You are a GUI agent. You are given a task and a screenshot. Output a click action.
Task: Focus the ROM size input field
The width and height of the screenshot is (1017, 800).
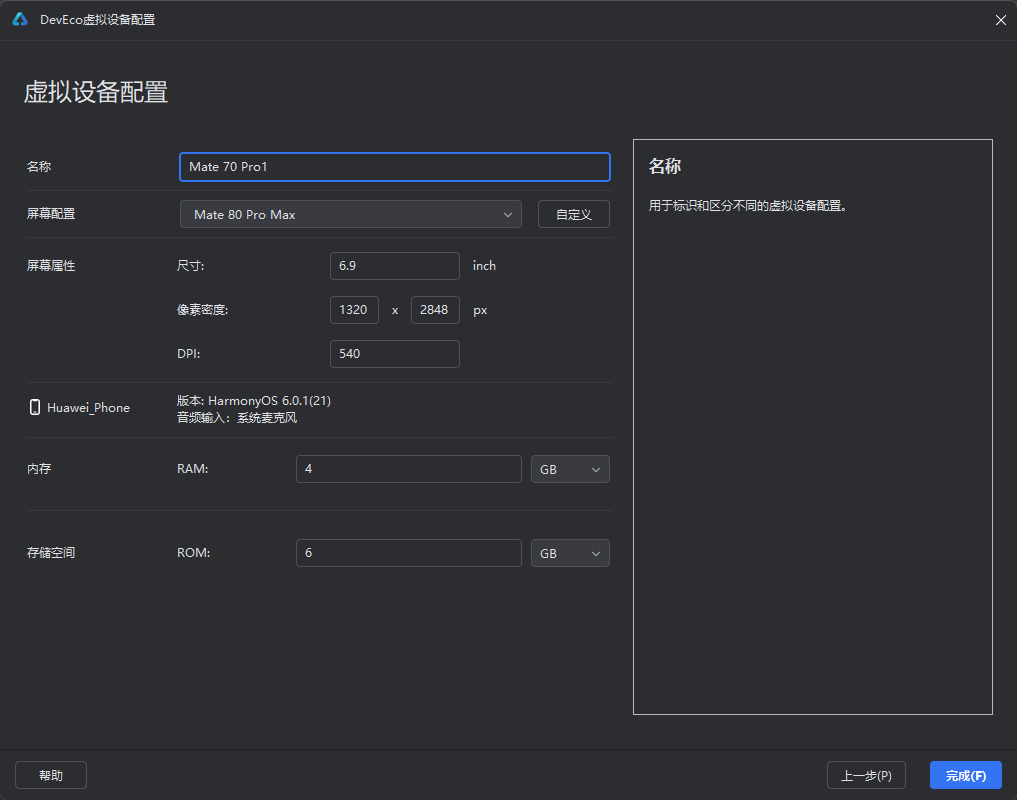(x=408, y=553)
